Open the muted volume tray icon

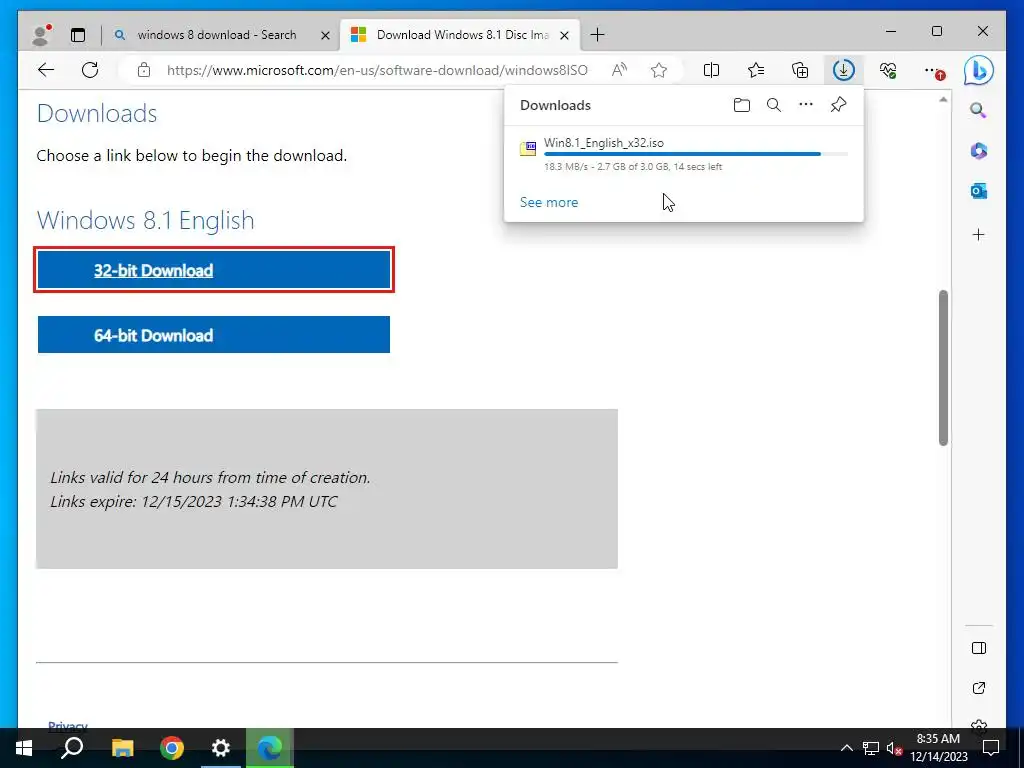[x=894, y=748]
